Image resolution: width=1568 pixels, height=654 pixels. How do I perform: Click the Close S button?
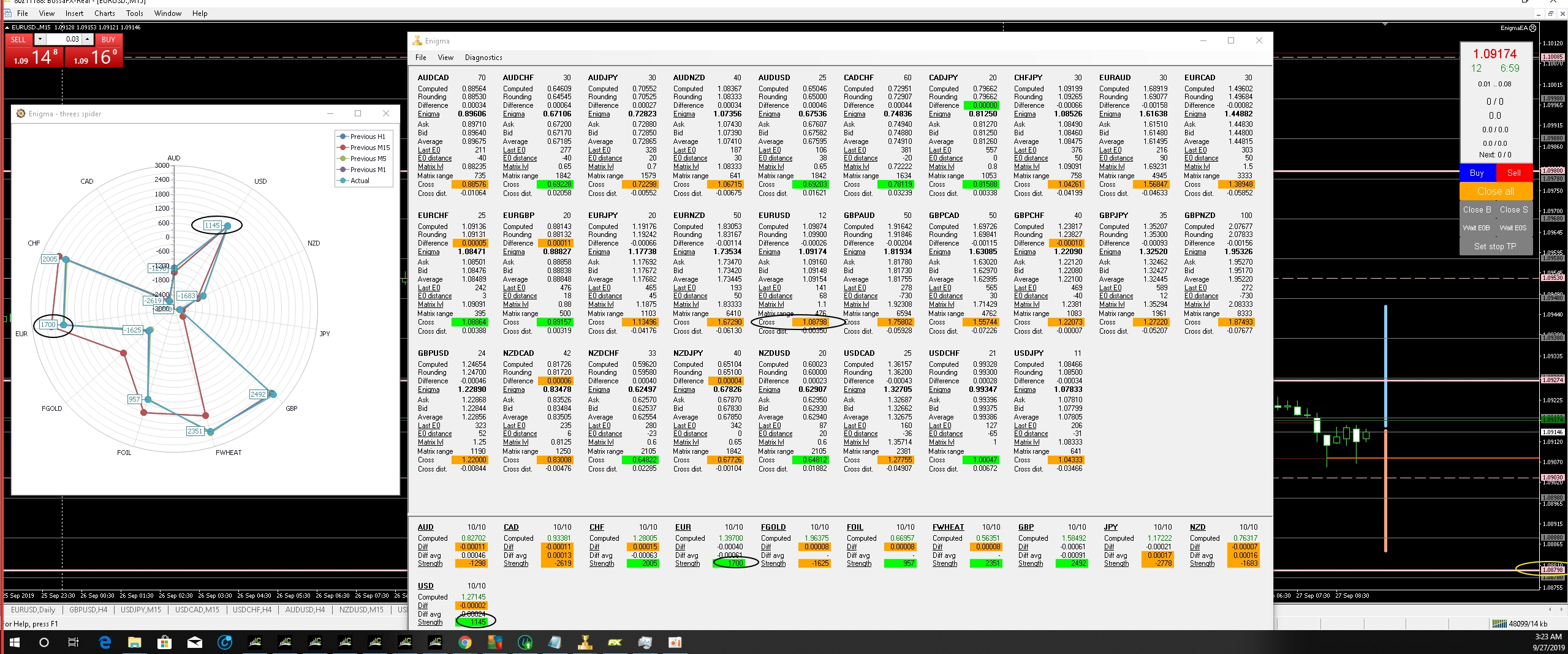[1513, 209]
